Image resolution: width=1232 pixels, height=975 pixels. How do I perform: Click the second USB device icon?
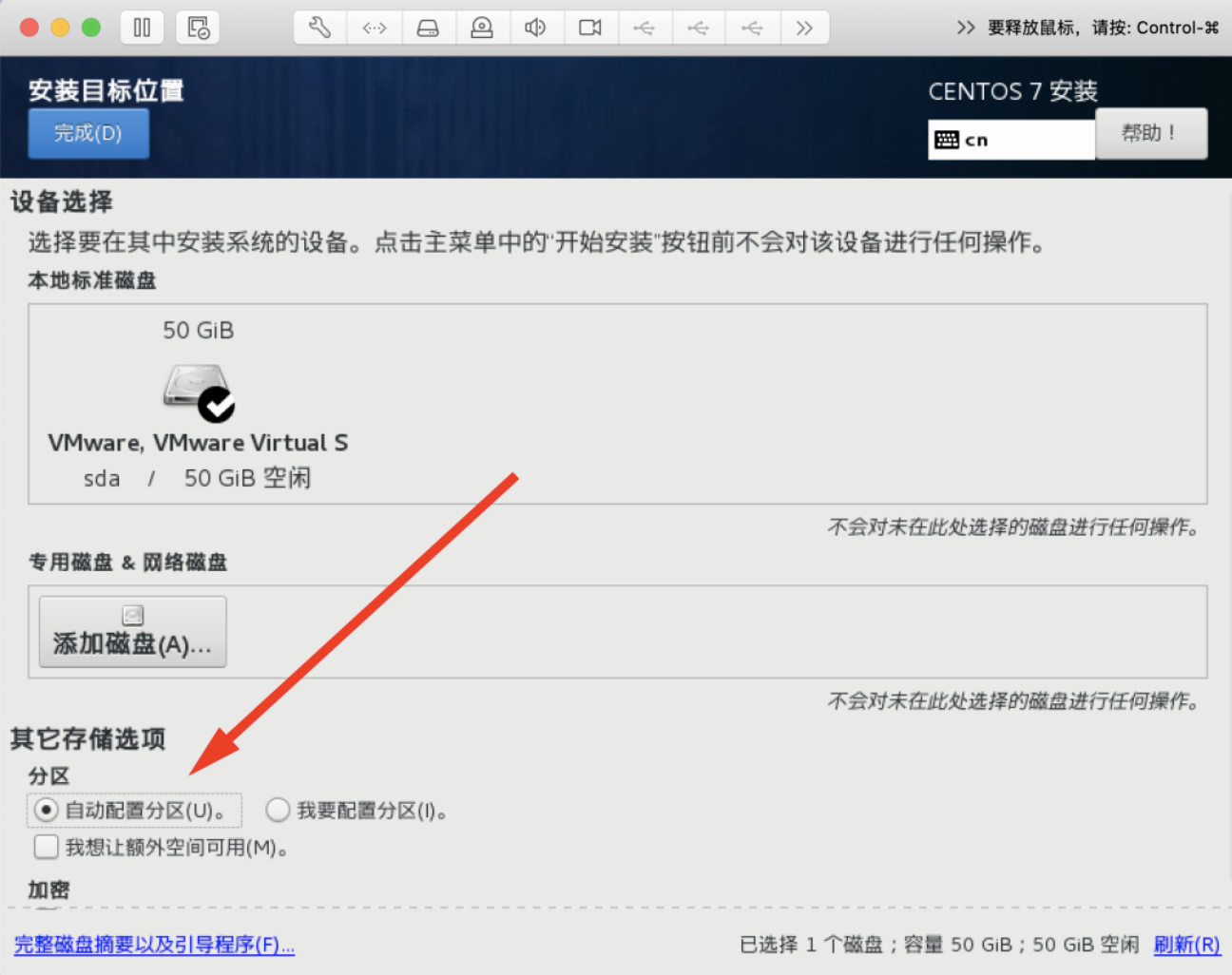(x=698, y=28)
